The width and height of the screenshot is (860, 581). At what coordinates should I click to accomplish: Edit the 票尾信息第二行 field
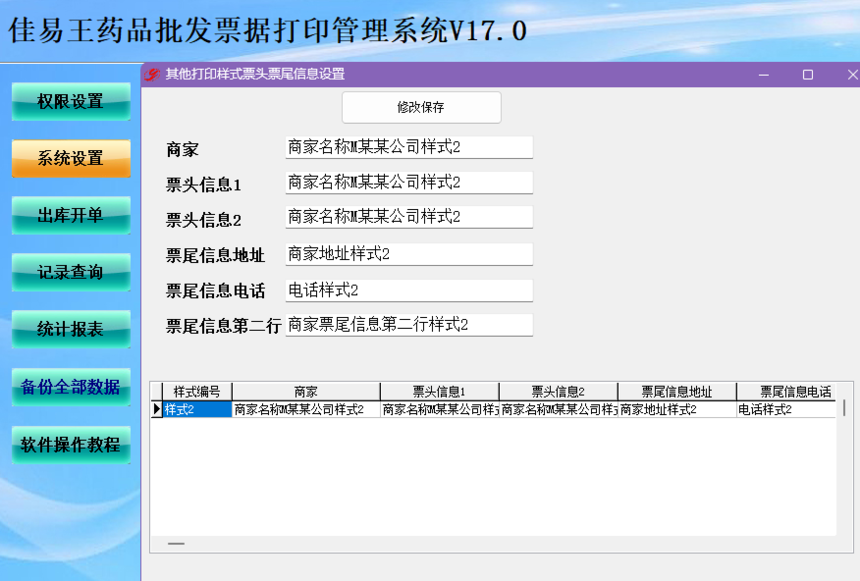[409, 325]
